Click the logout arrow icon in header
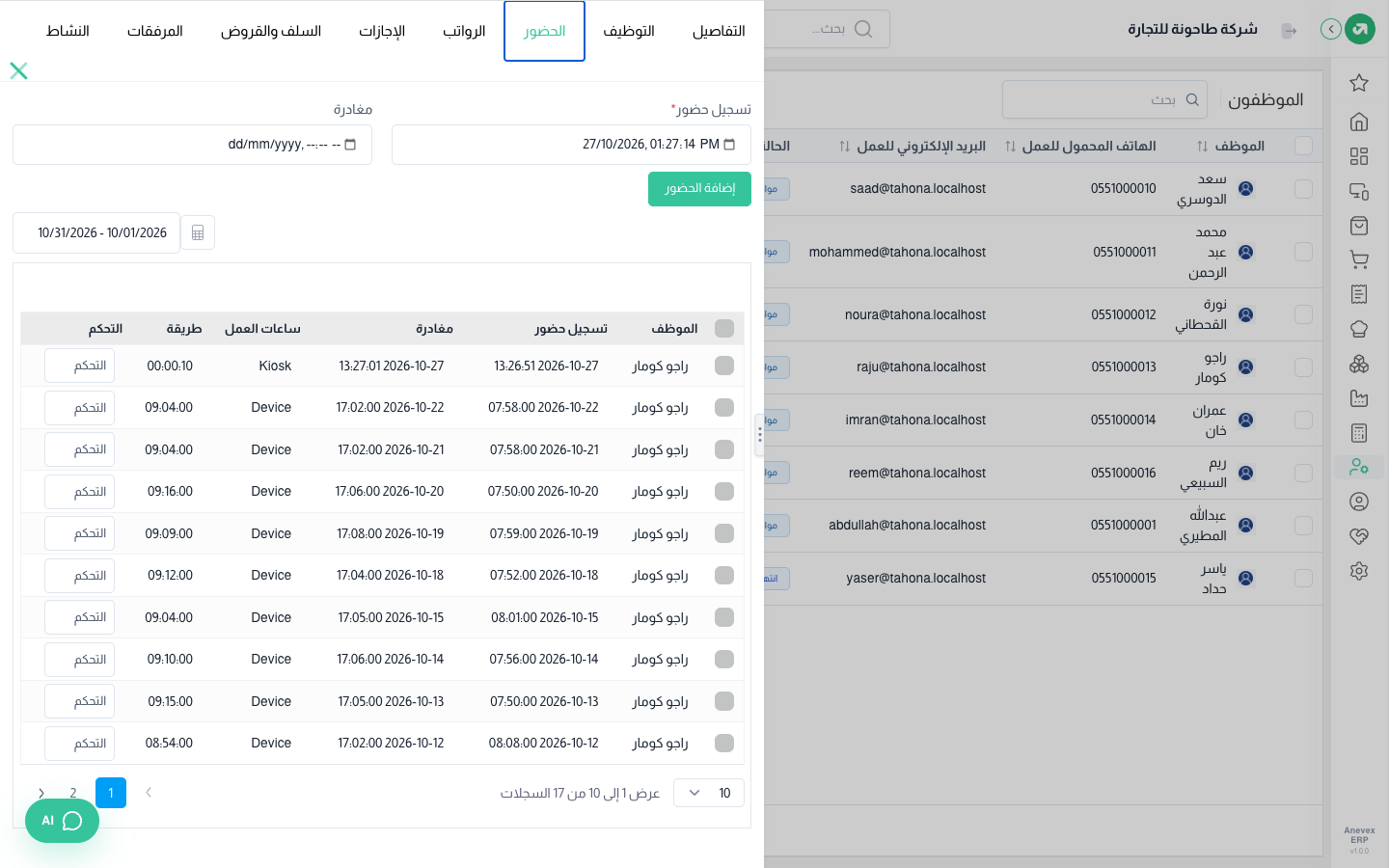This screenshot has width=1389, height=868. click(x=1289, y=31)
